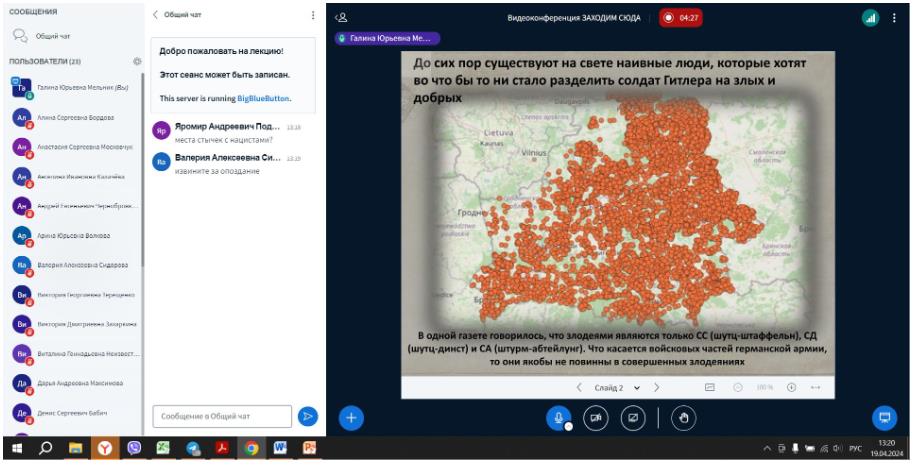Open Adobe Acrobat from the taskbar

tap(222, 449)
